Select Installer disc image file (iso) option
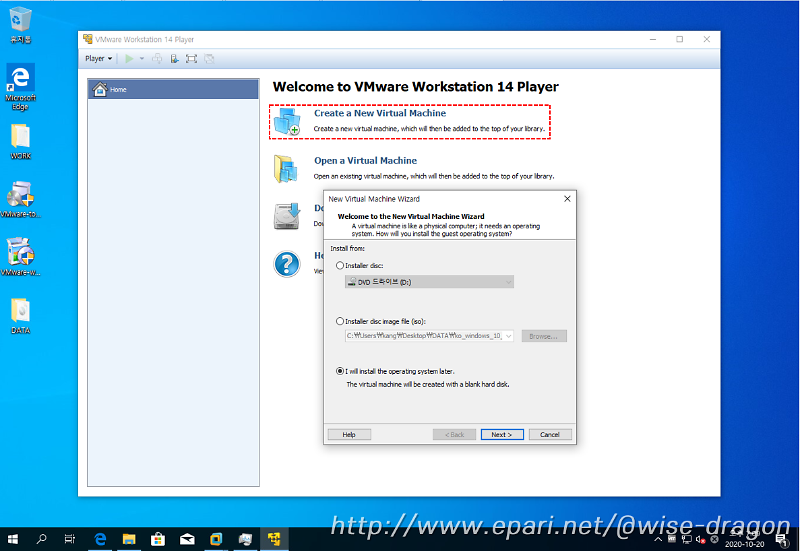This screenshot has height=551, width=800. coord(340,321)
